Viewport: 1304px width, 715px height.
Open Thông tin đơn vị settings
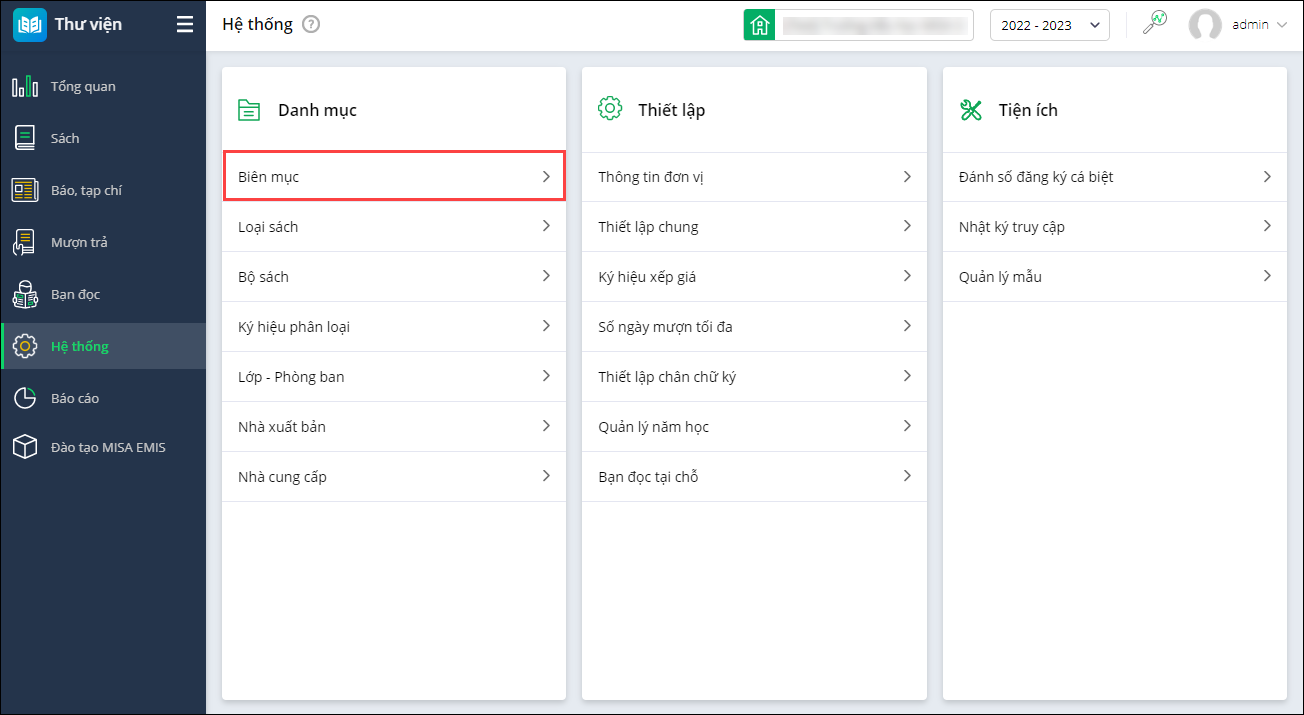pos(754,177)
